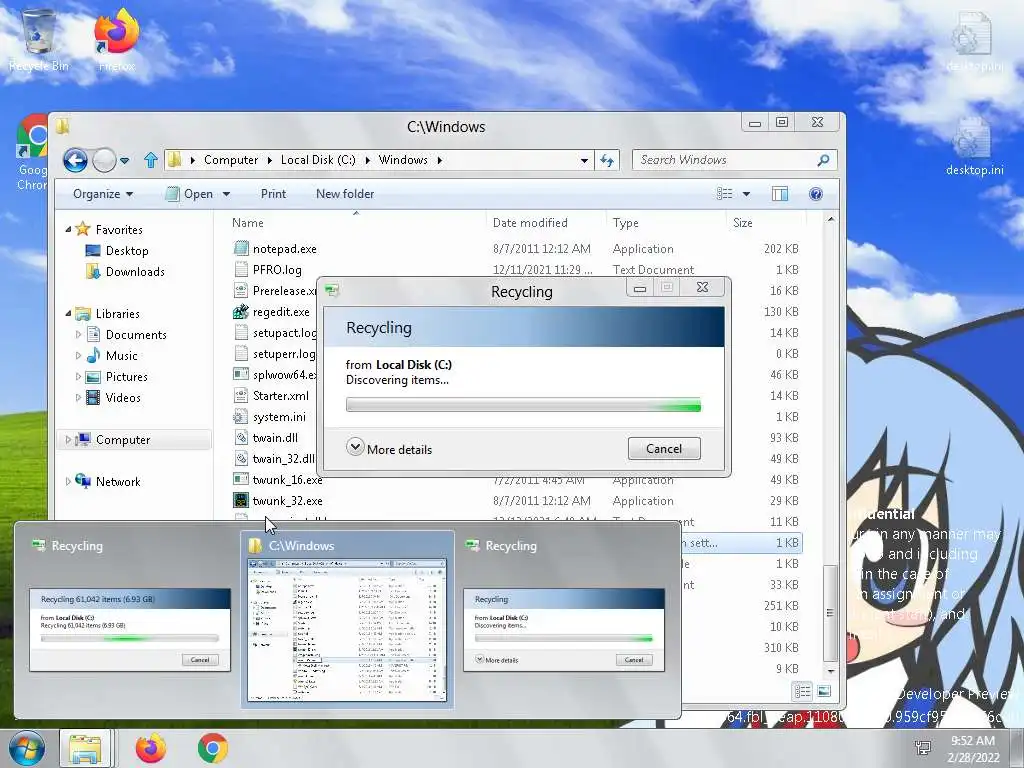
Task: Sort by the Name column header
Action: tap(248, 223)
